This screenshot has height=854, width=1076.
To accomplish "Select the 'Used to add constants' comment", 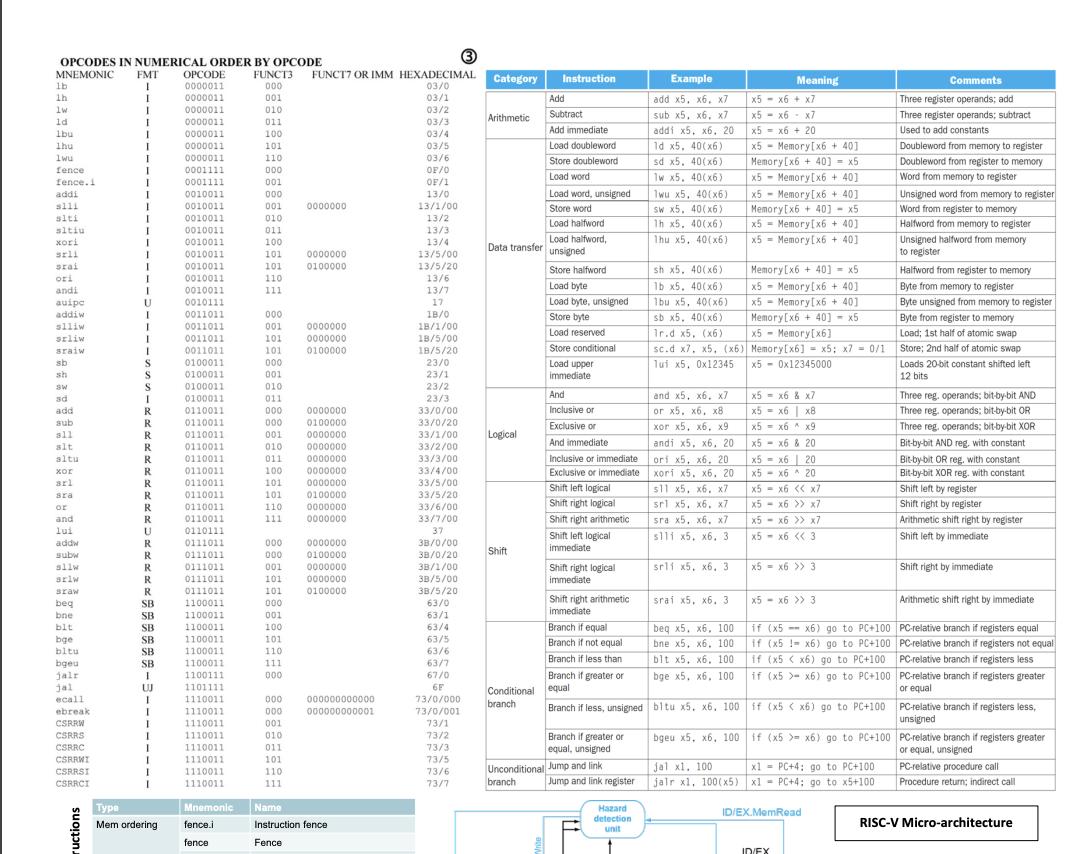I will [x=944, y=130].
